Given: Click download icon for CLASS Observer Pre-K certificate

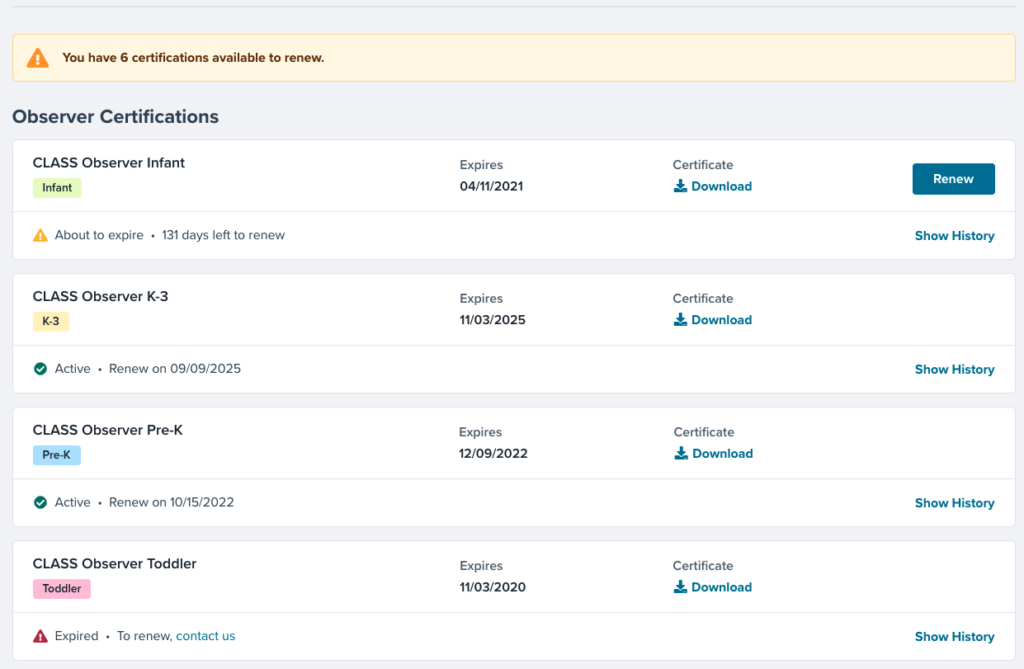Looking at the screenshot, I should coord(681,453).
